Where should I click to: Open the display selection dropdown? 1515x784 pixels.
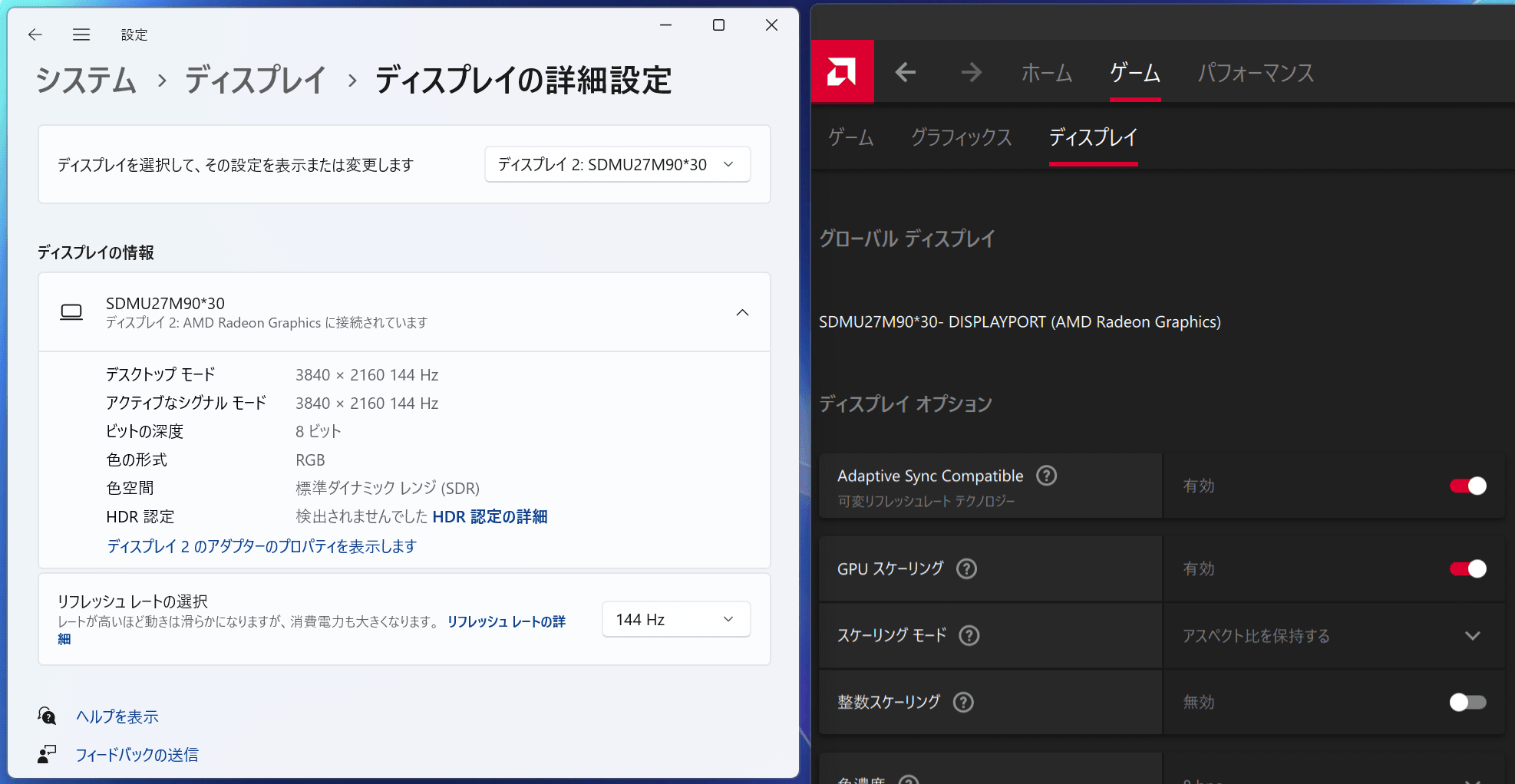617,164
